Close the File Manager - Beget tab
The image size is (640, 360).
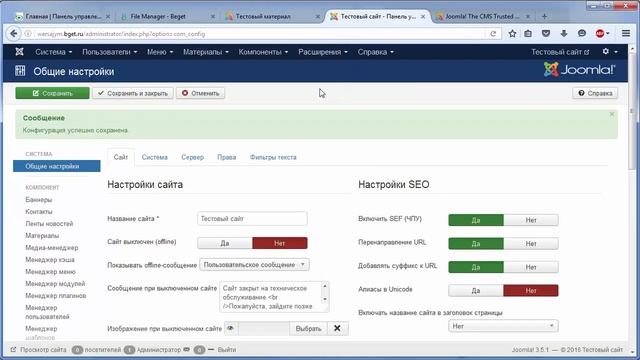point(213,16)
